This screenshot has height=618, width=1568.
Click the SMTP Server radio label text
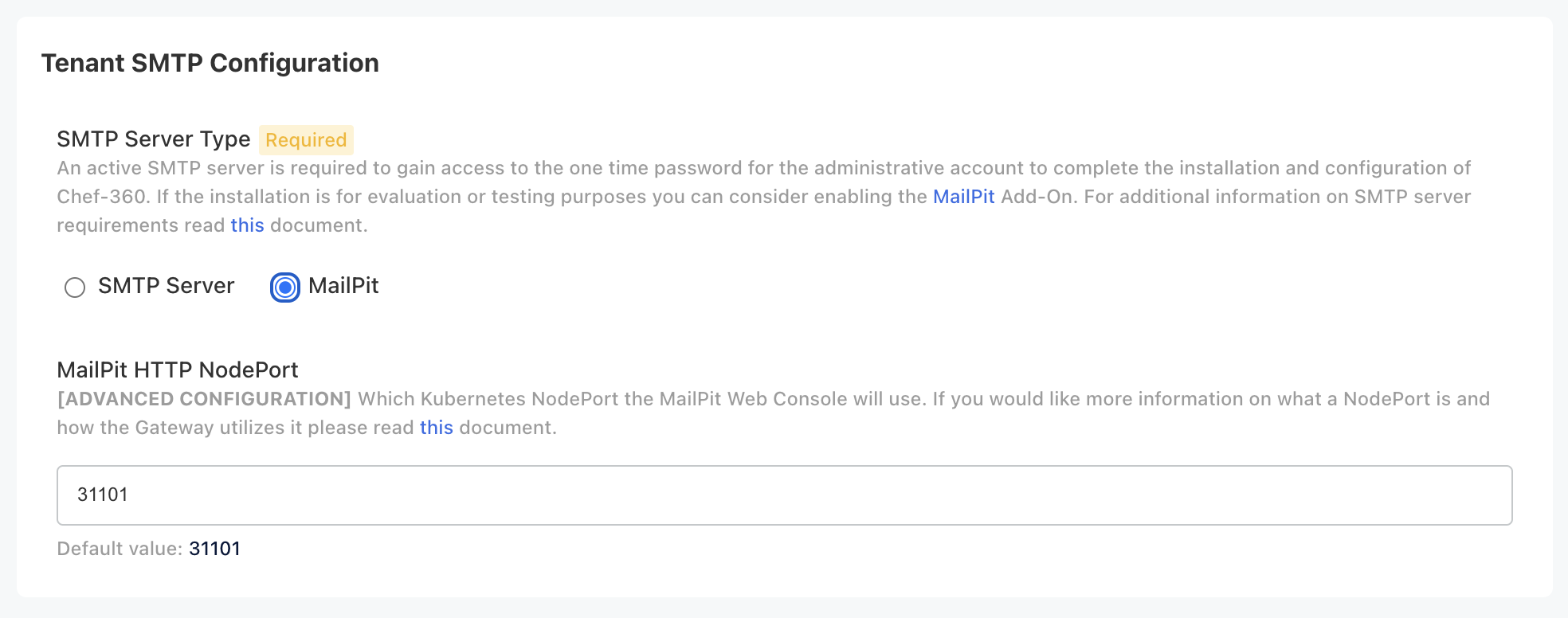point(165,286)
